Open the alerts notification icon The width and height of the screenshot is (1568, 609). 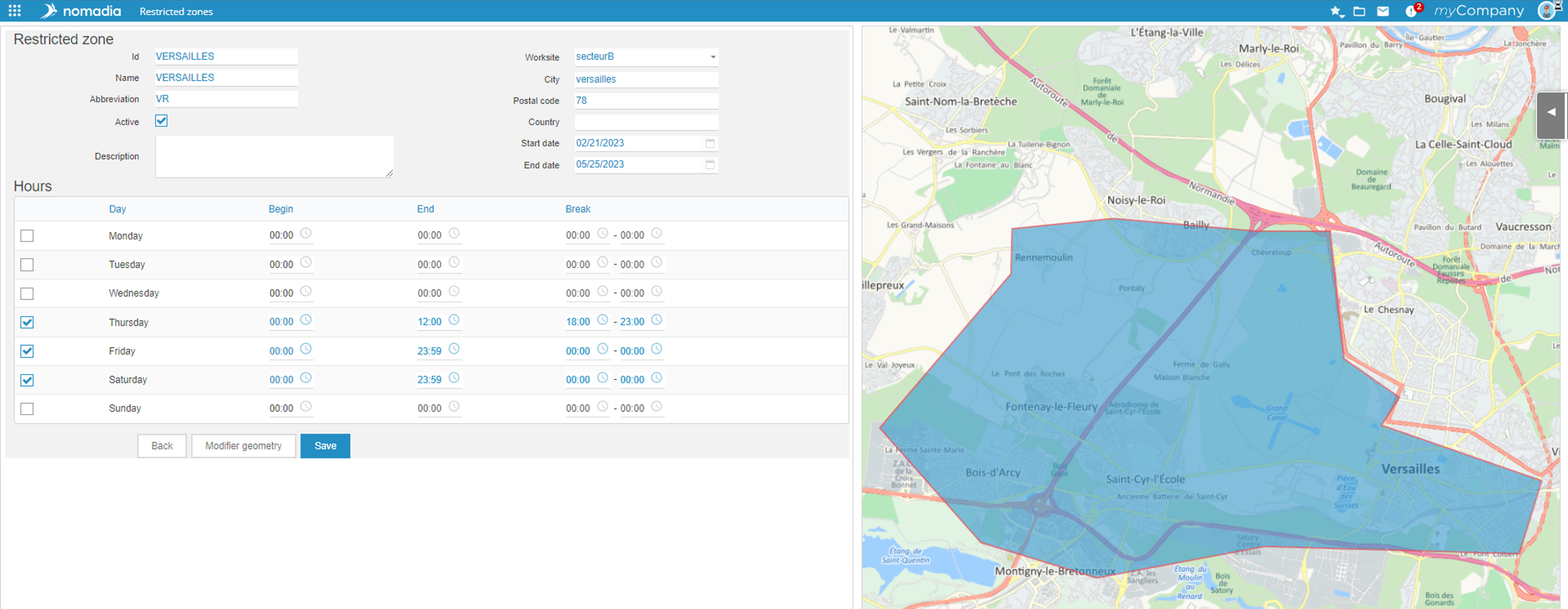tap(1411, 11)
